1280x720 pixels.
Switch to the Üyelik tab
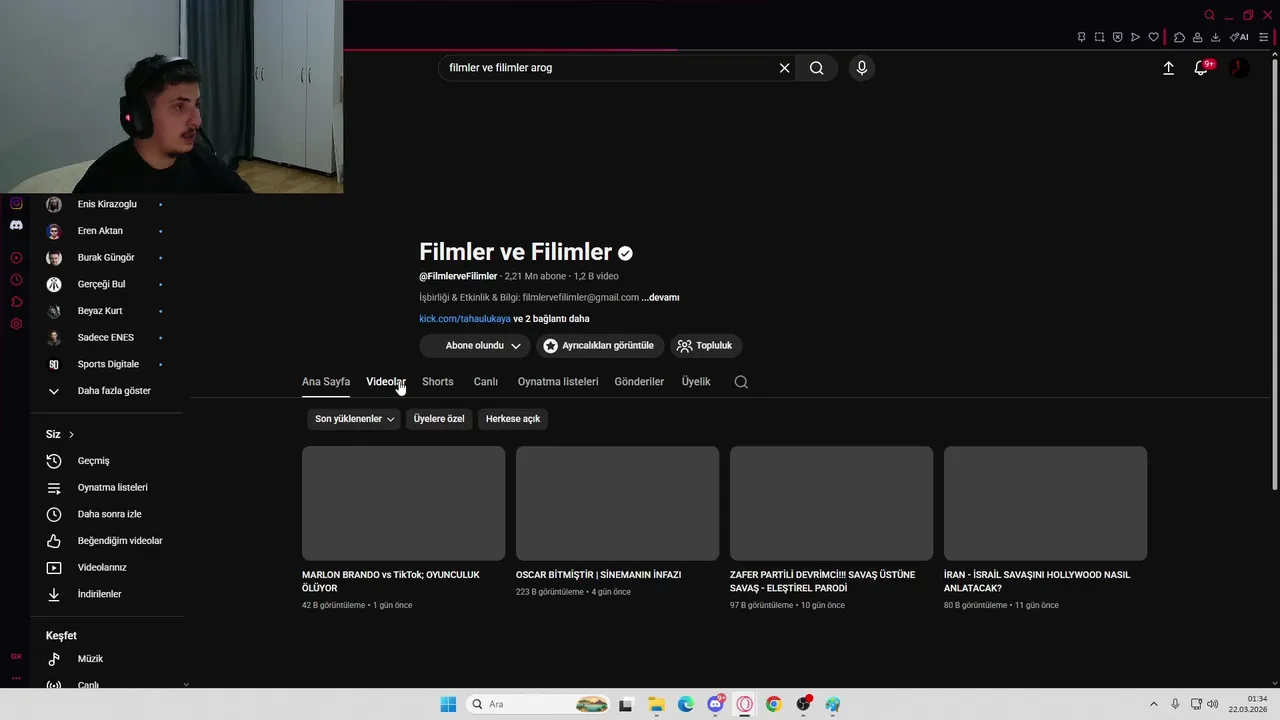coord(696,382)
